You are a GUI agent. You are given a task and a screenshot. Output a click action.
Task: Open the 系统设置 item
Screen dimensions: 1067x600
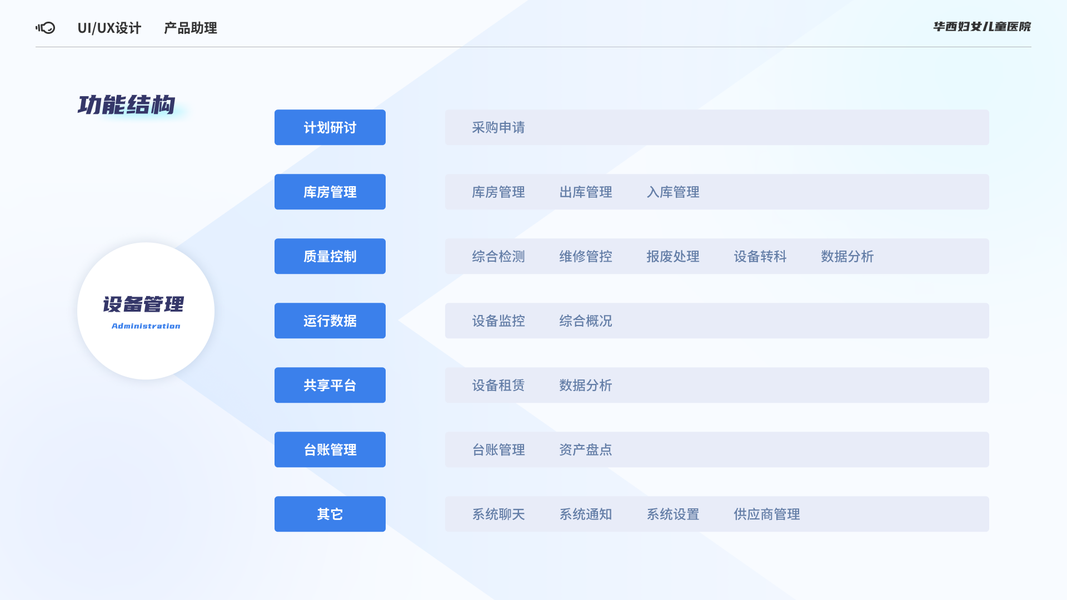672,514
